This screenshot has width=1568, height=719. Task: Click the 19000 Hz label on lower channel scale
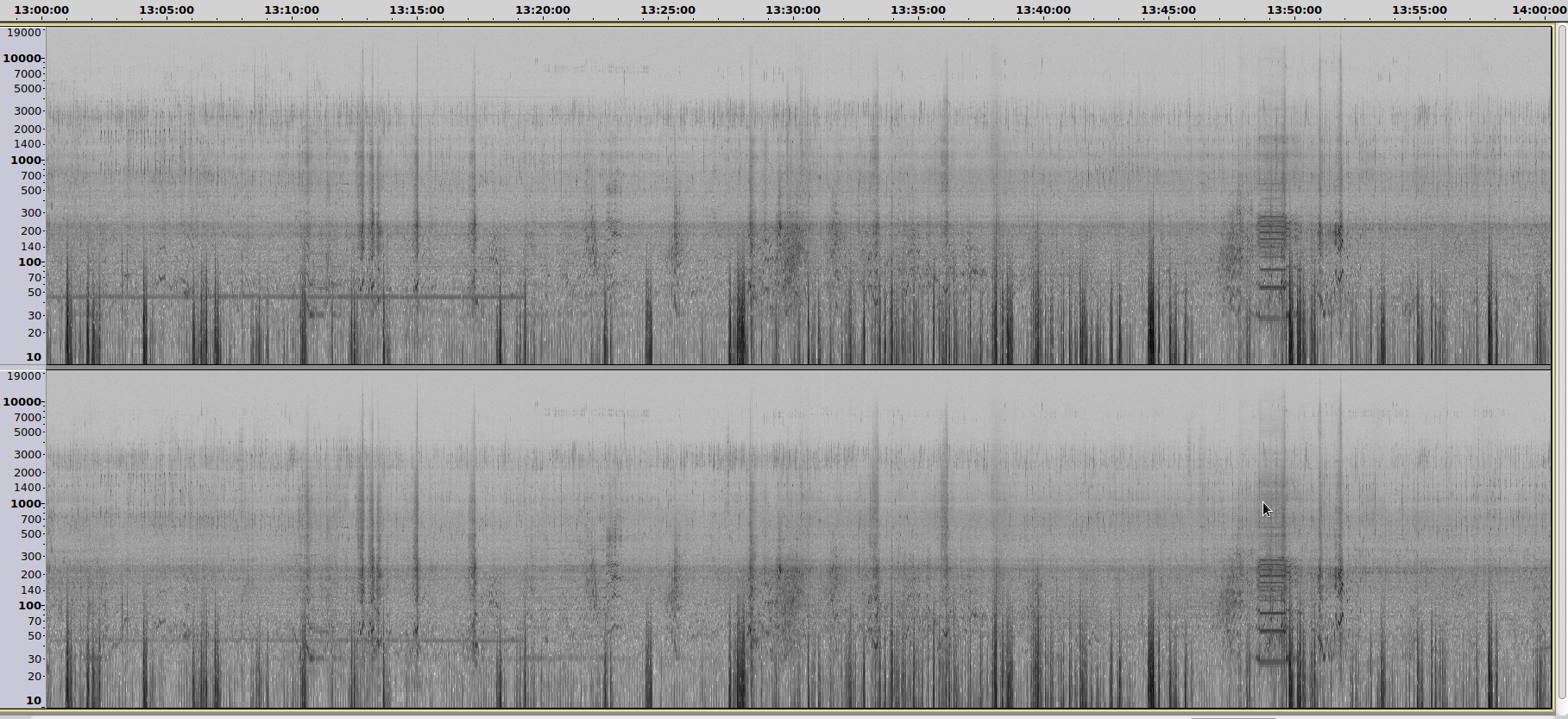(22, 376)
